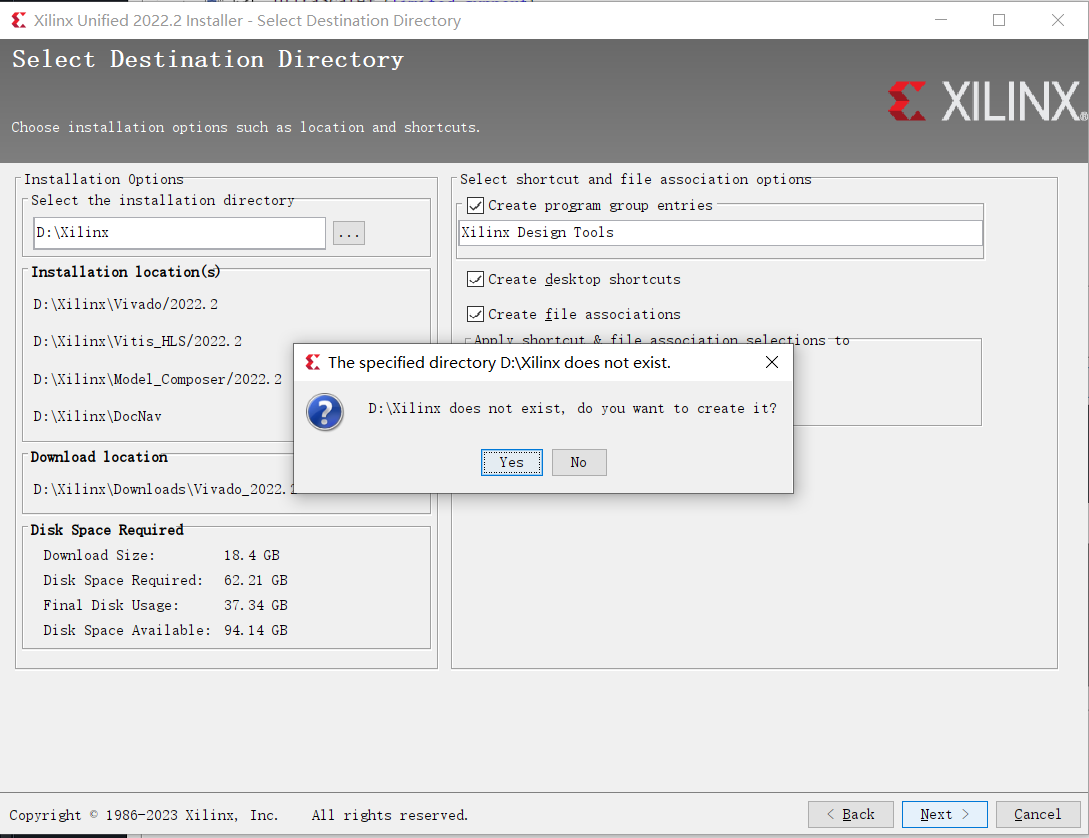Image resolution: width=1089 pixels, height=838 pixels.
Task: Select the D:\Xilinx\DocNav location text
Action: [x=97, y=417]
